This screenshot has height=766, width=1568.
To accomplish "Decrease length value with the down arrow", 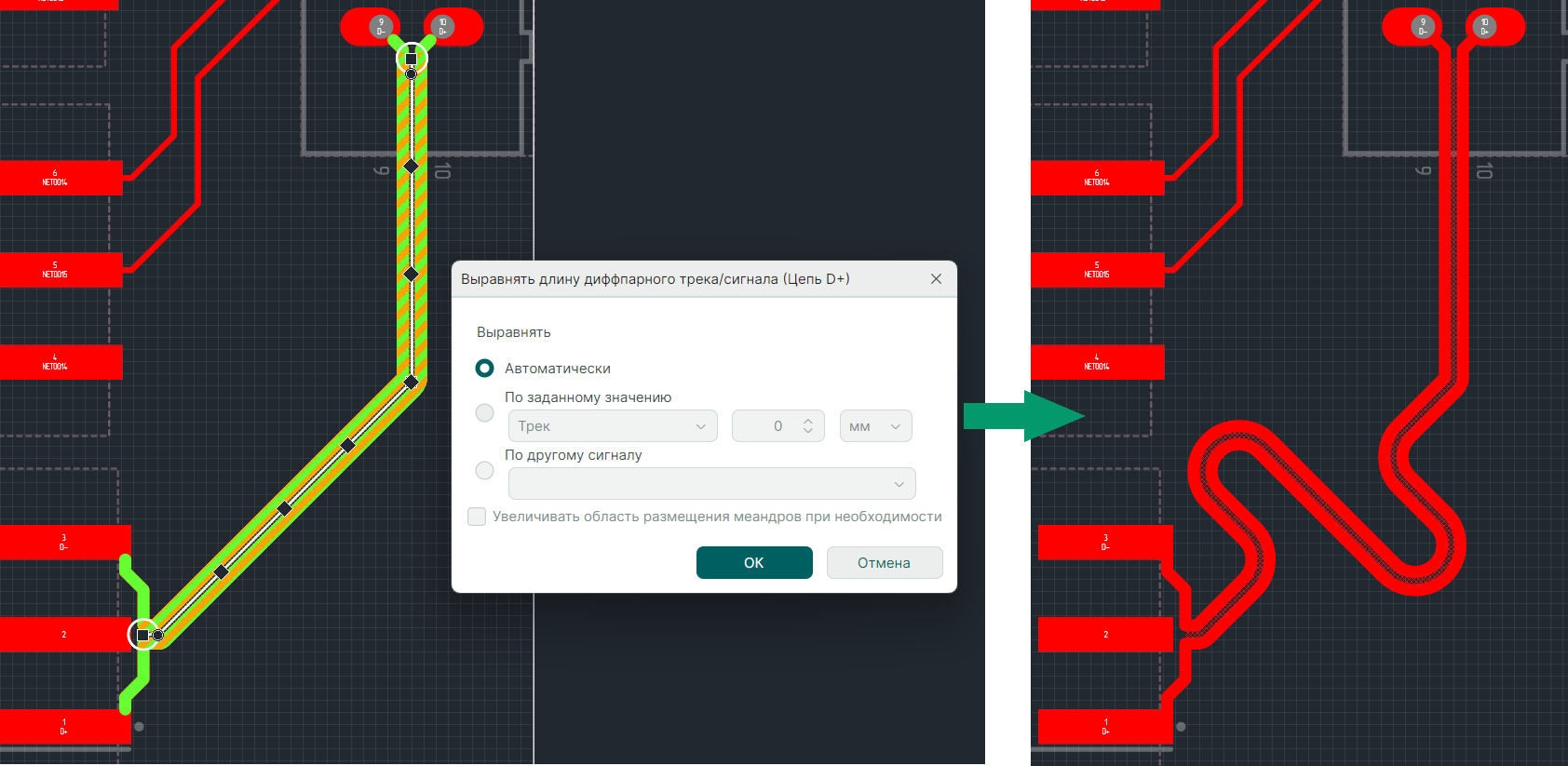I will (808, 432).
